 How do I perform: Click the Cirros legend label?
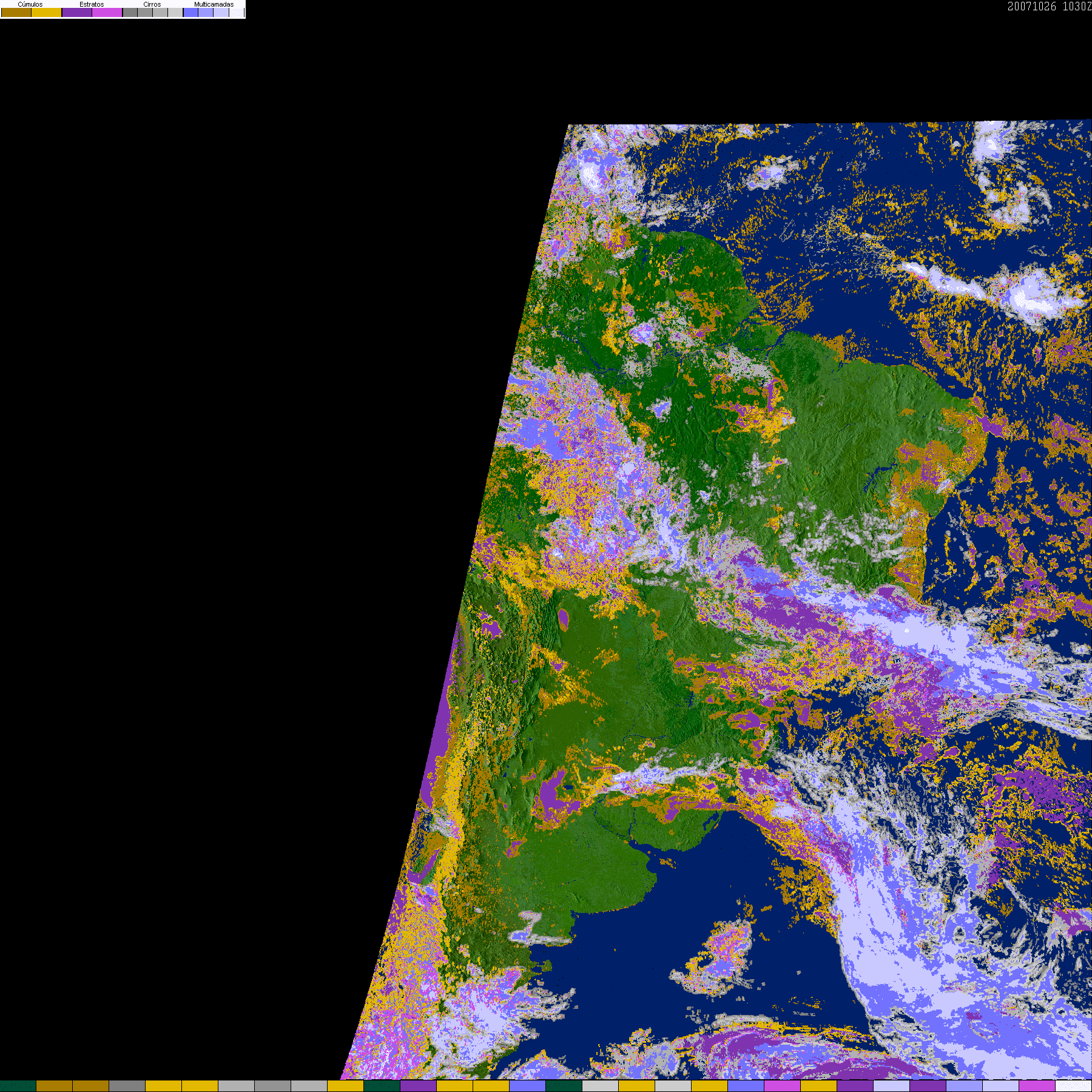152,4
